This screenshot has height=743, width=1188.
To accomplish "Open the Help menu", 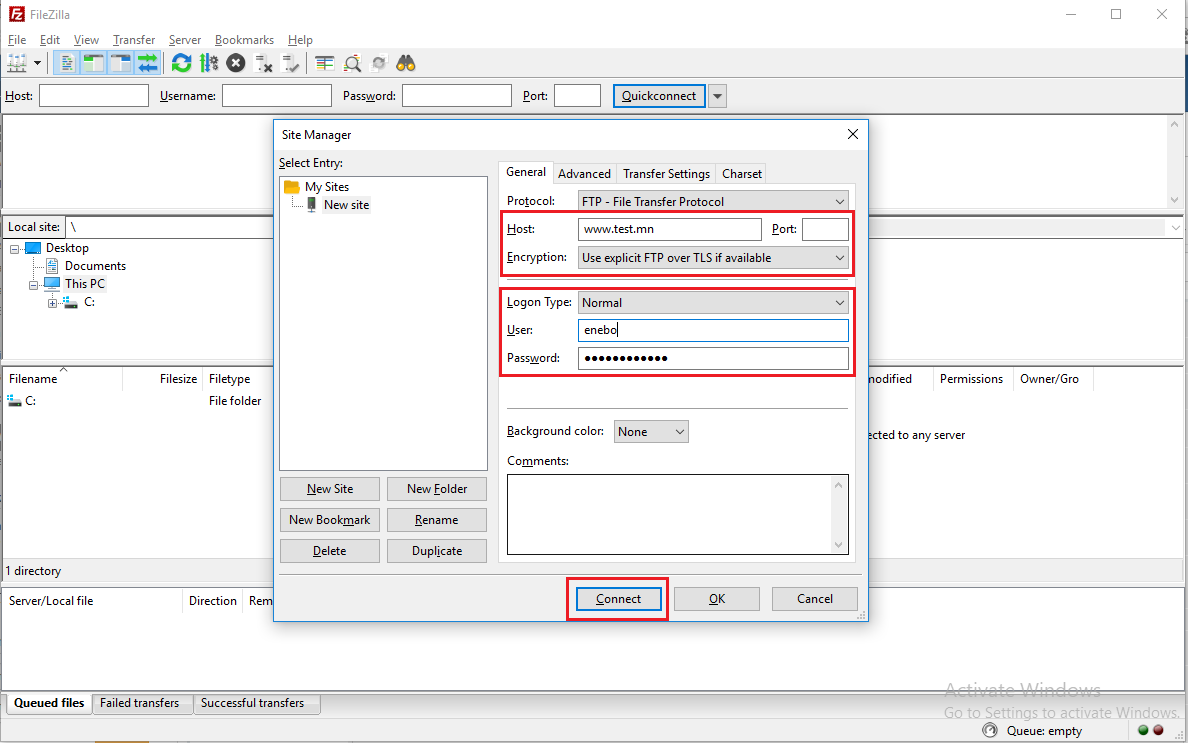I will click(x=300, y=40).
